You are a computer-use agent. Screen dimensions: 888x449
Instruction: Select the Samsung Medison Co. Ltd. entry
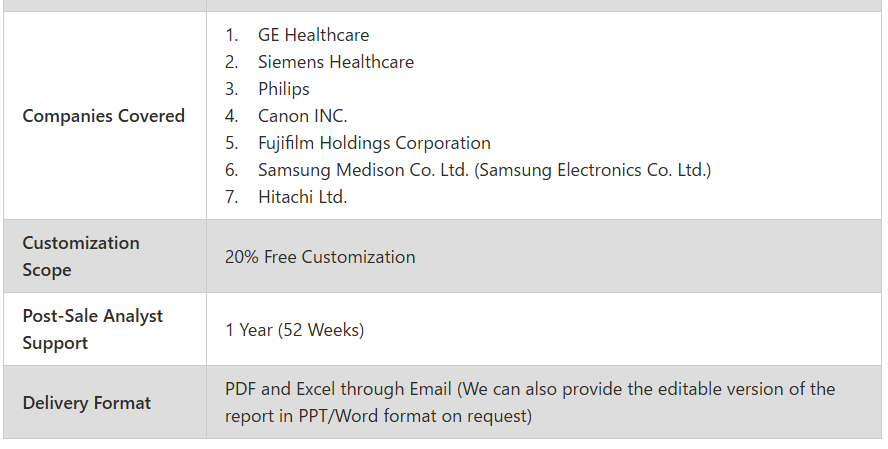(363, 170)
